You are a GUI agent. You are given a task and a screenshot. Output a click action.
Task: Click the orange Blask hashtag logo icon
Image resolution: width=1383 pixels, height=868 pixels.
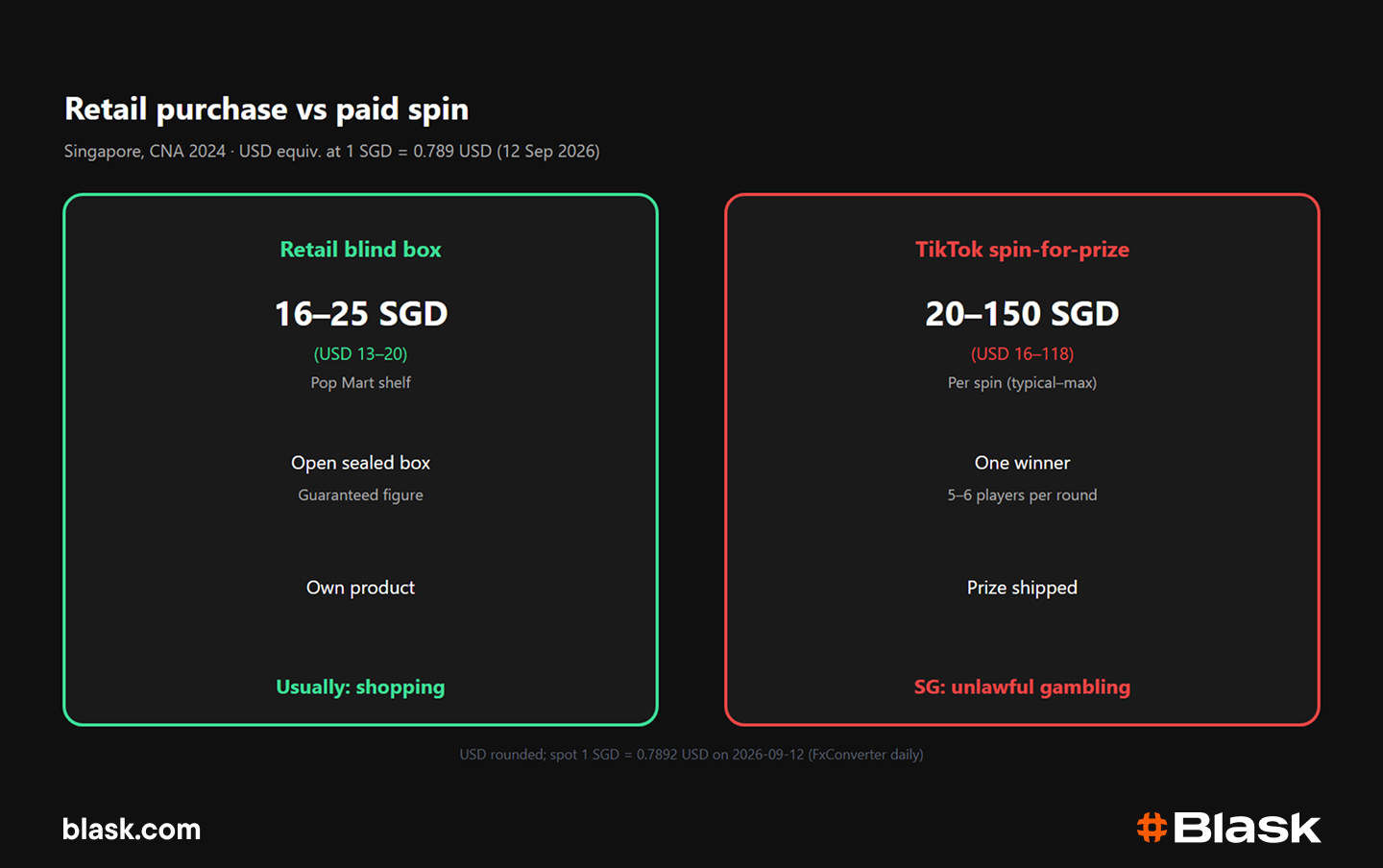[1152, 828]
